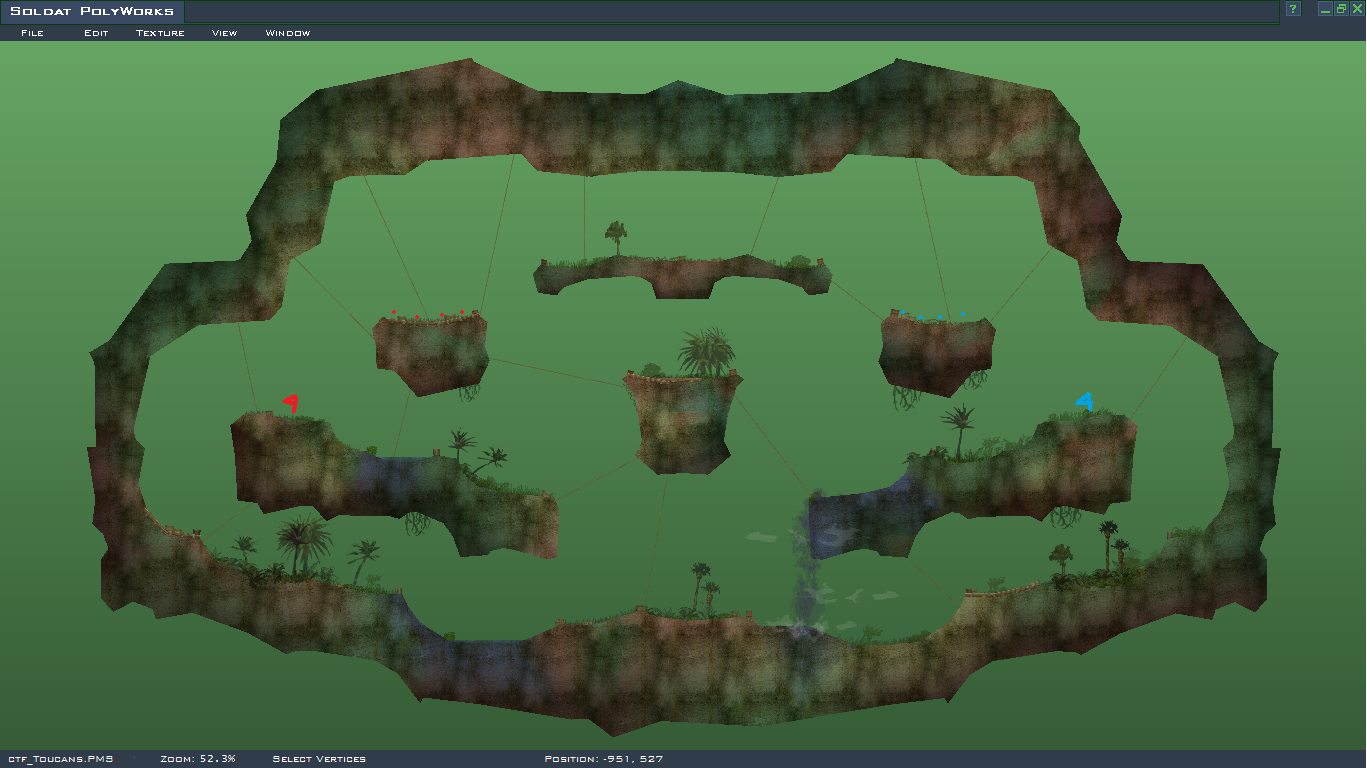This screenshot has width=1367, height=768.
Task: Click the Soldat PolyWorks title label
Action: tap(92, 11)
